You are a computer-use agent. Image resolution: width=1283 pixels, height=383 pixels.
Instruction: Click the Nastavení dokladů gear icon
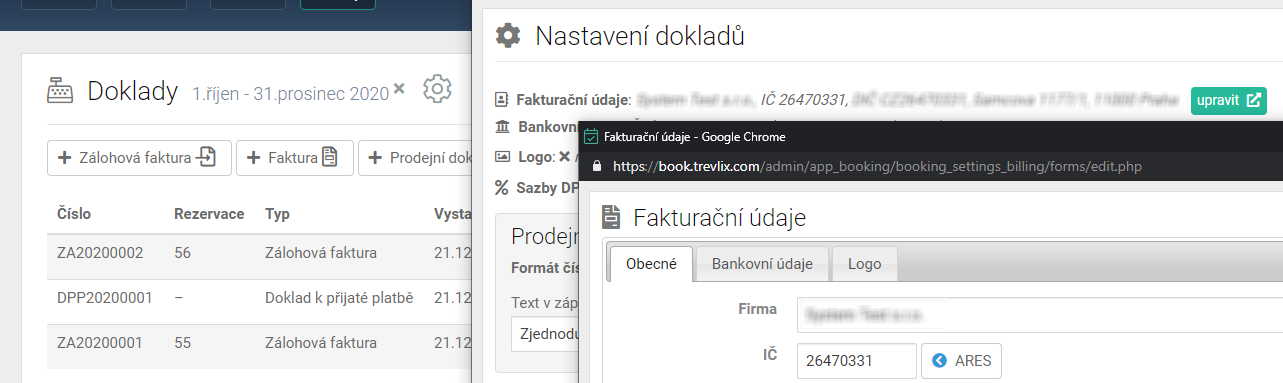(509, 37)
